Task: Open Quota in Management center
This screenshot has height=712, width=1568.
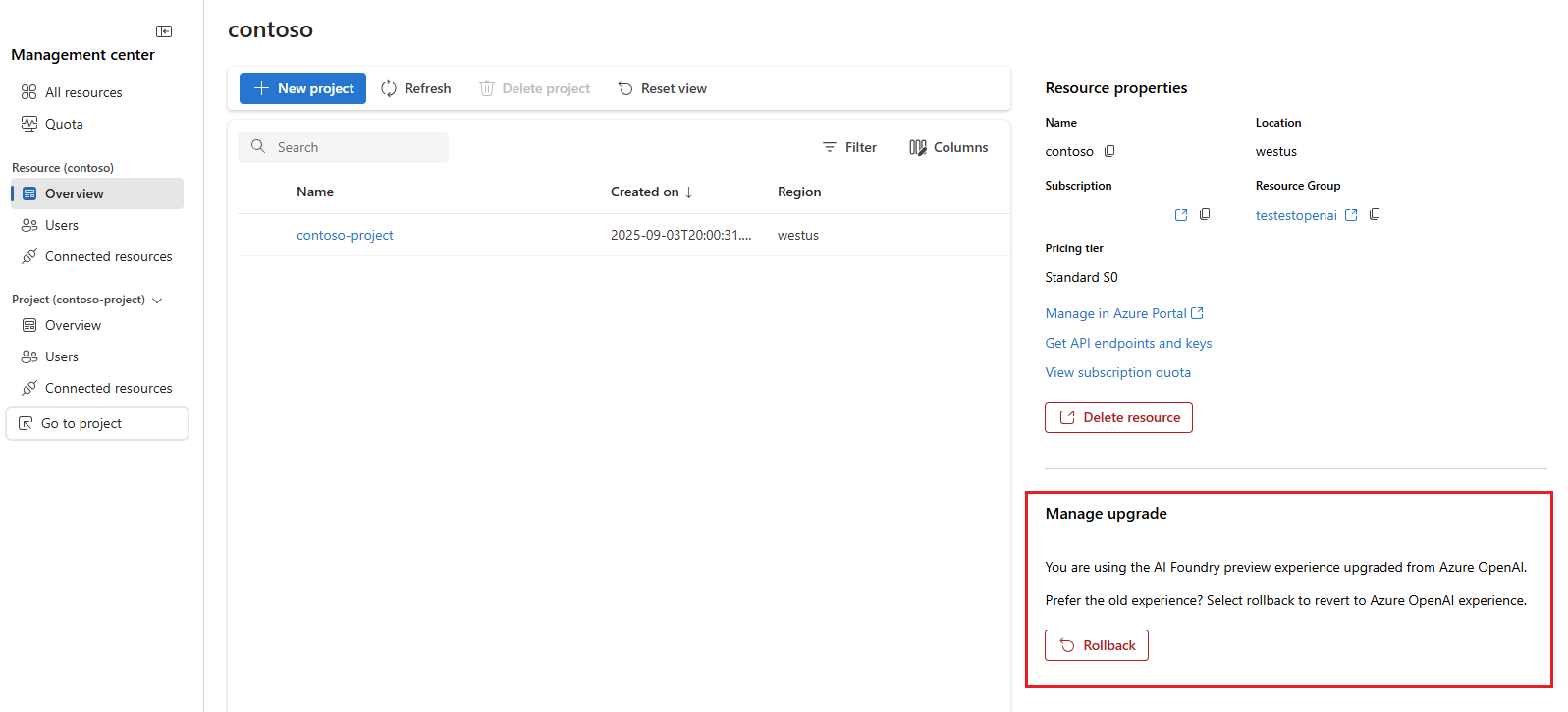Action: (x=64, y=124)
